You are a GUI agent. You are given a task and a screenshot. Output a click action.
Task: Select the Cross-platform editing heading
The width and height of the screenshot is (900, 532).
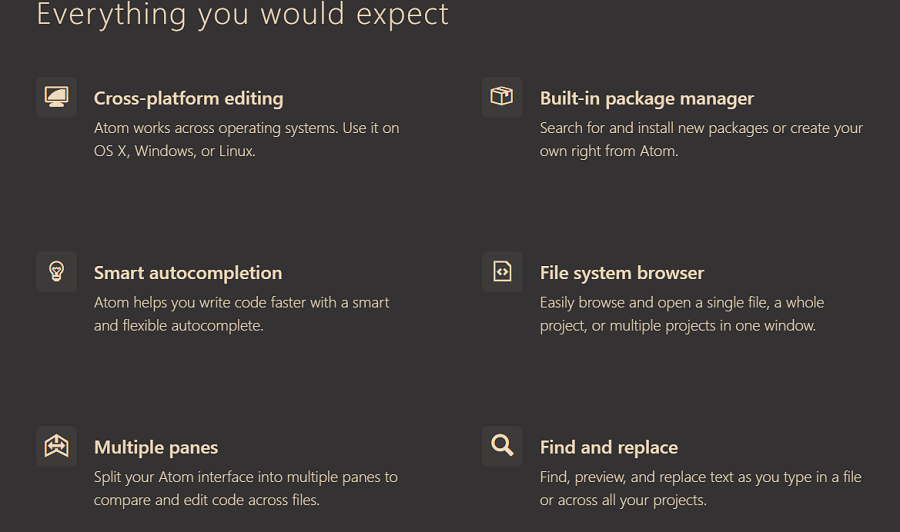click(x=188, y=99)
